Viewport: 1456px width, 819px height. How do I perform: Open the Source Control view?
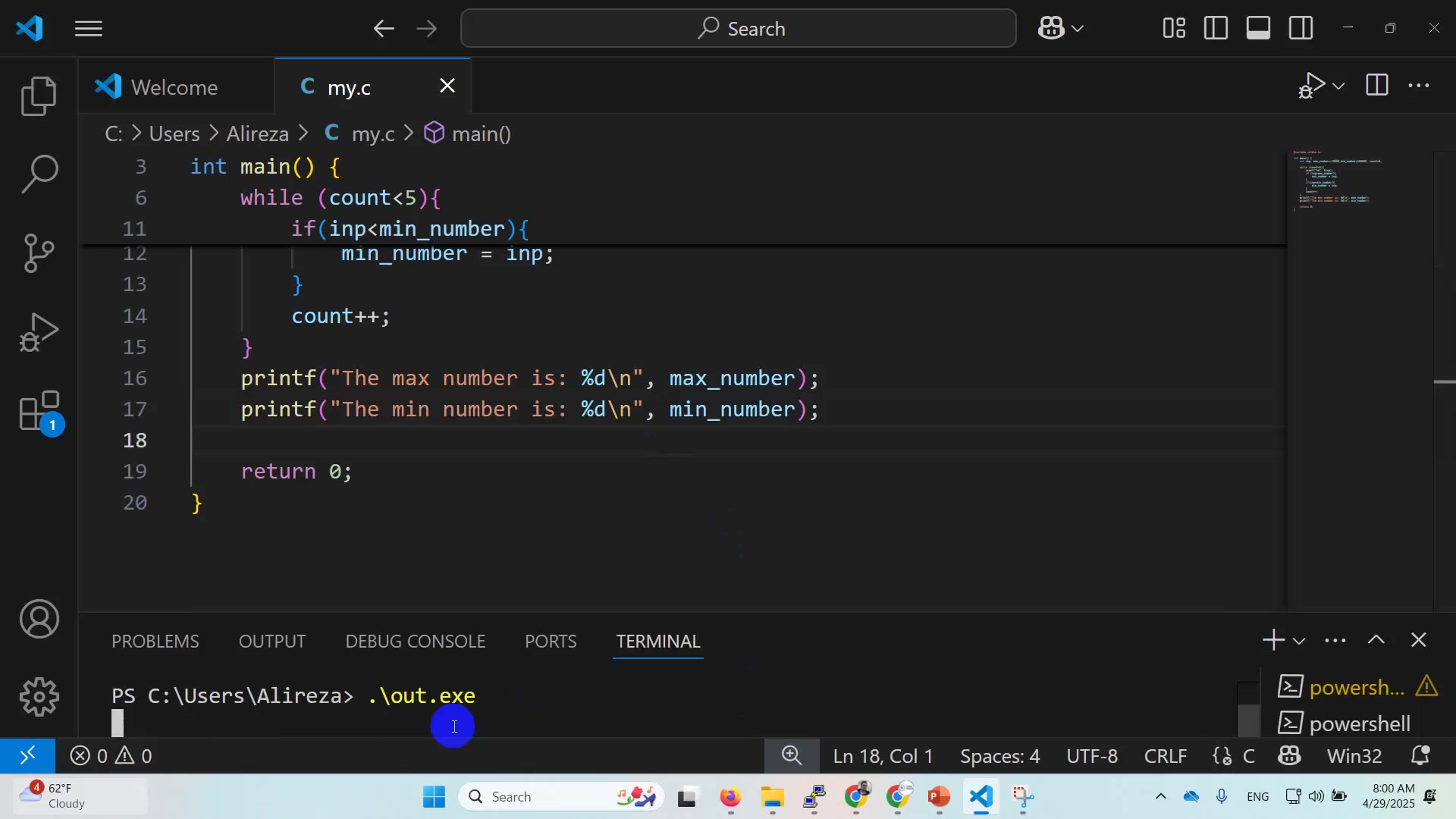[39, 253]
